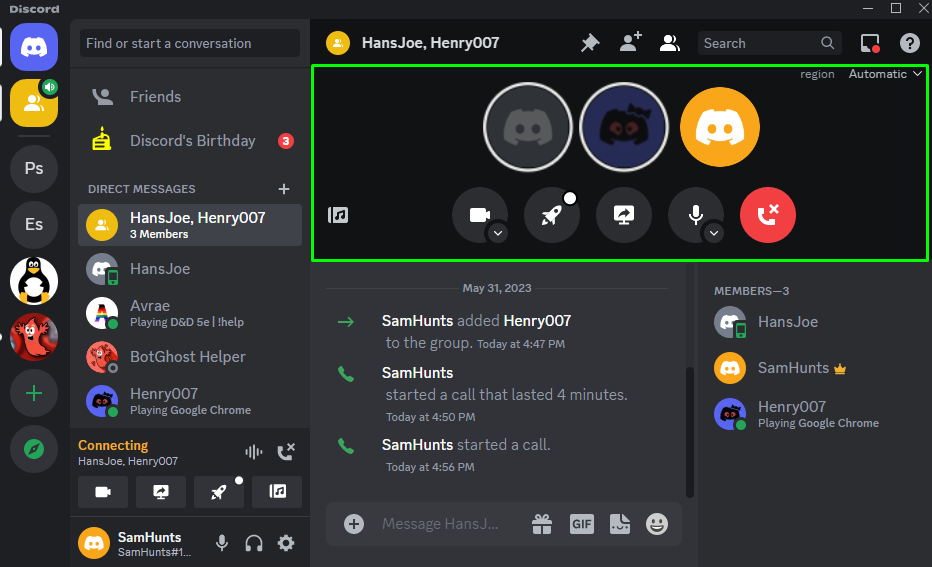
Task: Add friends to the DM
Action: pos(630,43)
